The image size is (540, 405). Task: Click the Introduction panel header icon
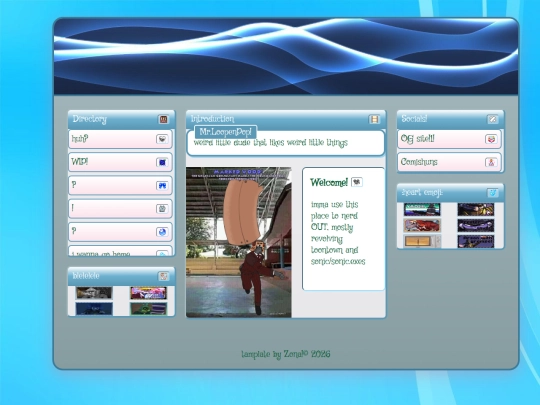pyautogui.click(x=374, y=119)
